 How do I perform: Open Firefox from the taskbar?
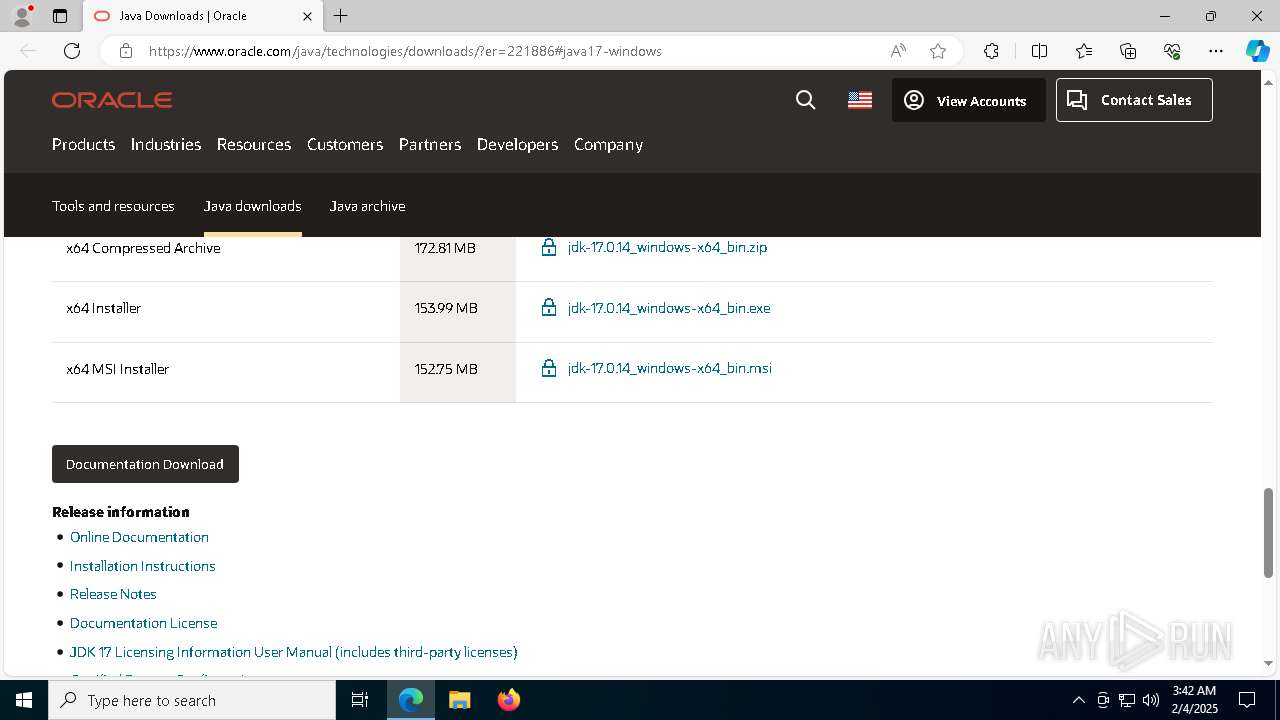click(x=509, y=700)
